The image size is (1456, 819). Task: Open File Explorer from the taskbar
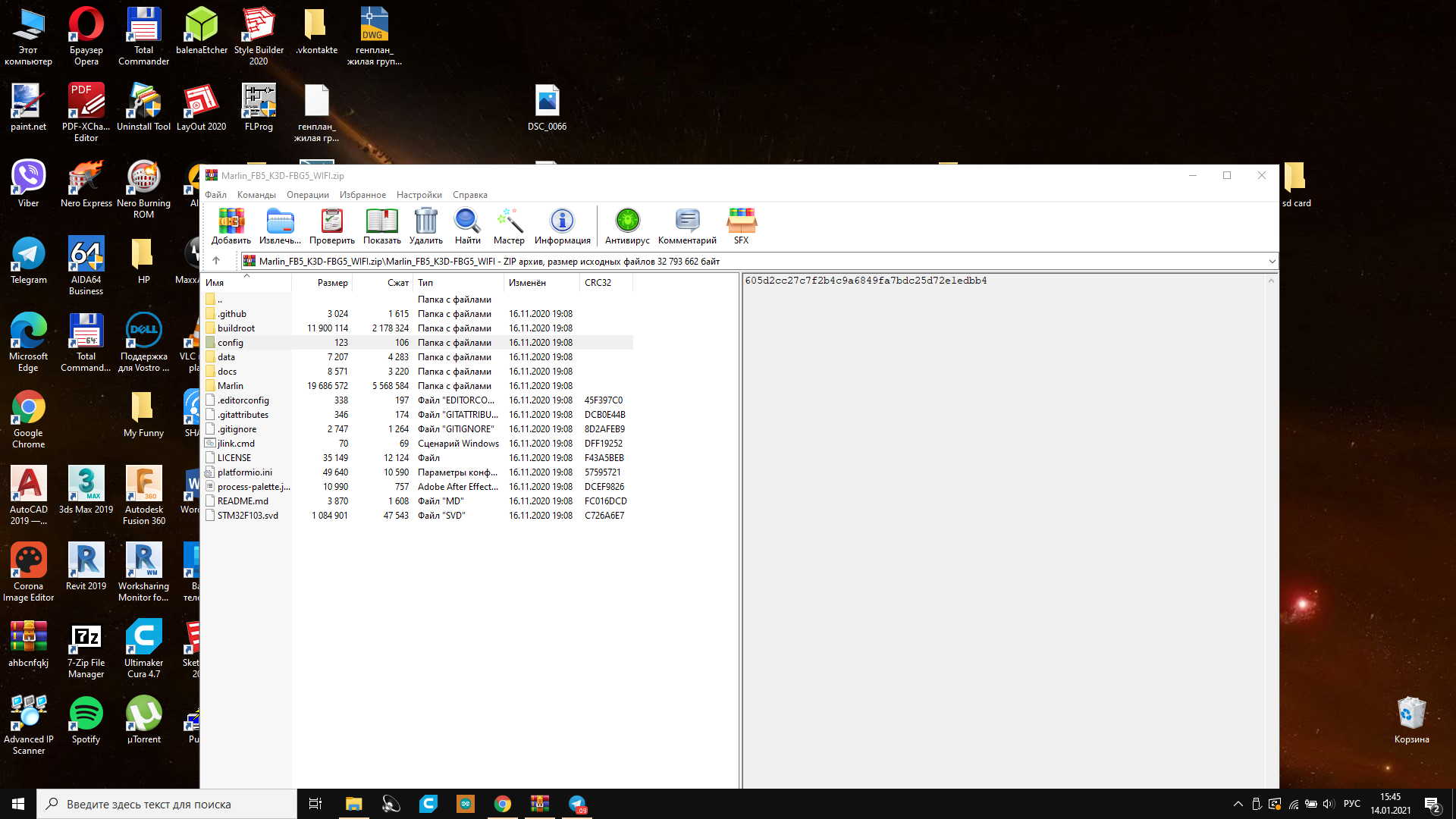[x=353, y=804]
